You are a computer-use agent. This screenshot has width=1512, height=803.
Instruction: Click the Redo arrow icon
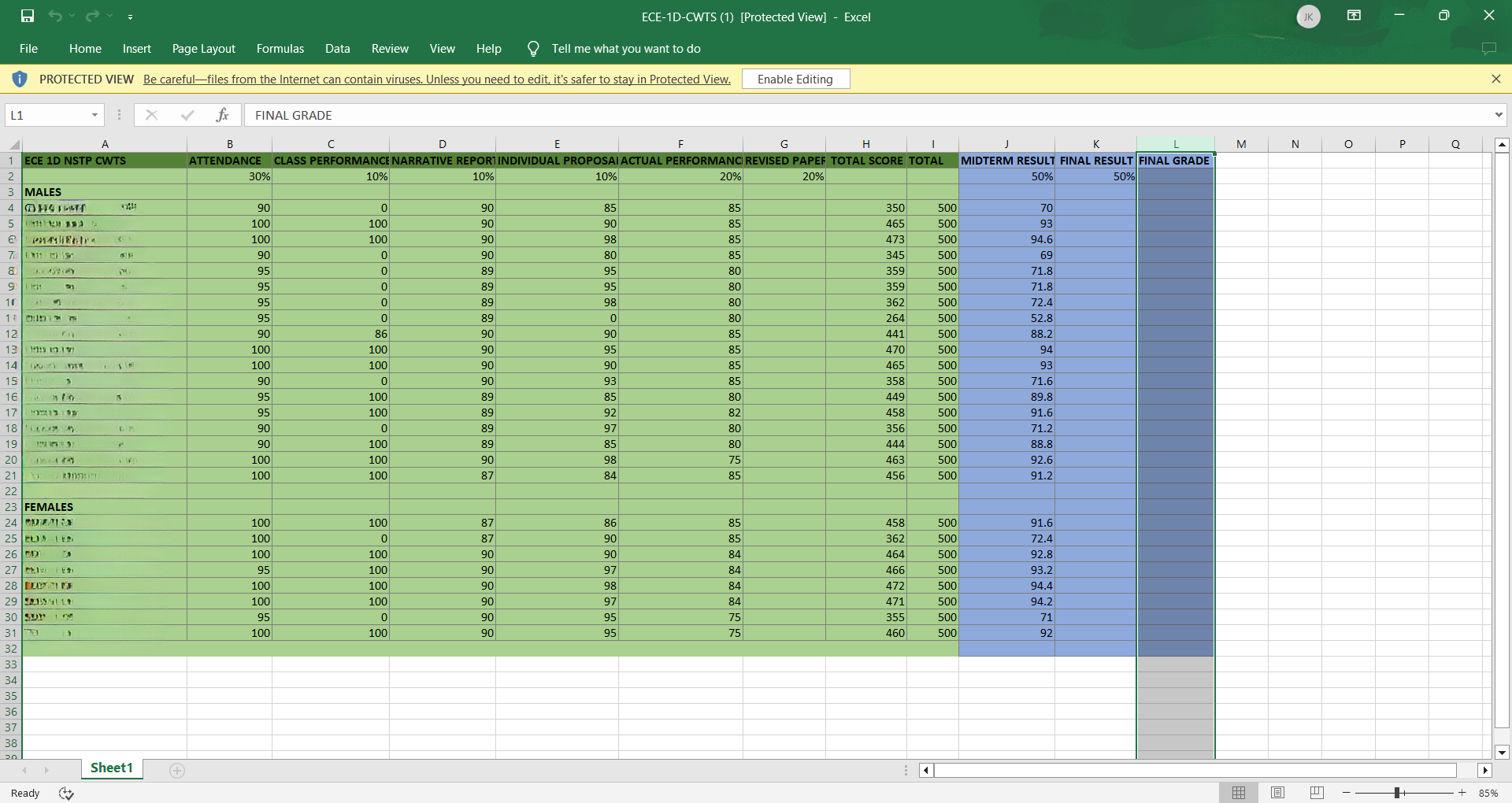[92, 16]
